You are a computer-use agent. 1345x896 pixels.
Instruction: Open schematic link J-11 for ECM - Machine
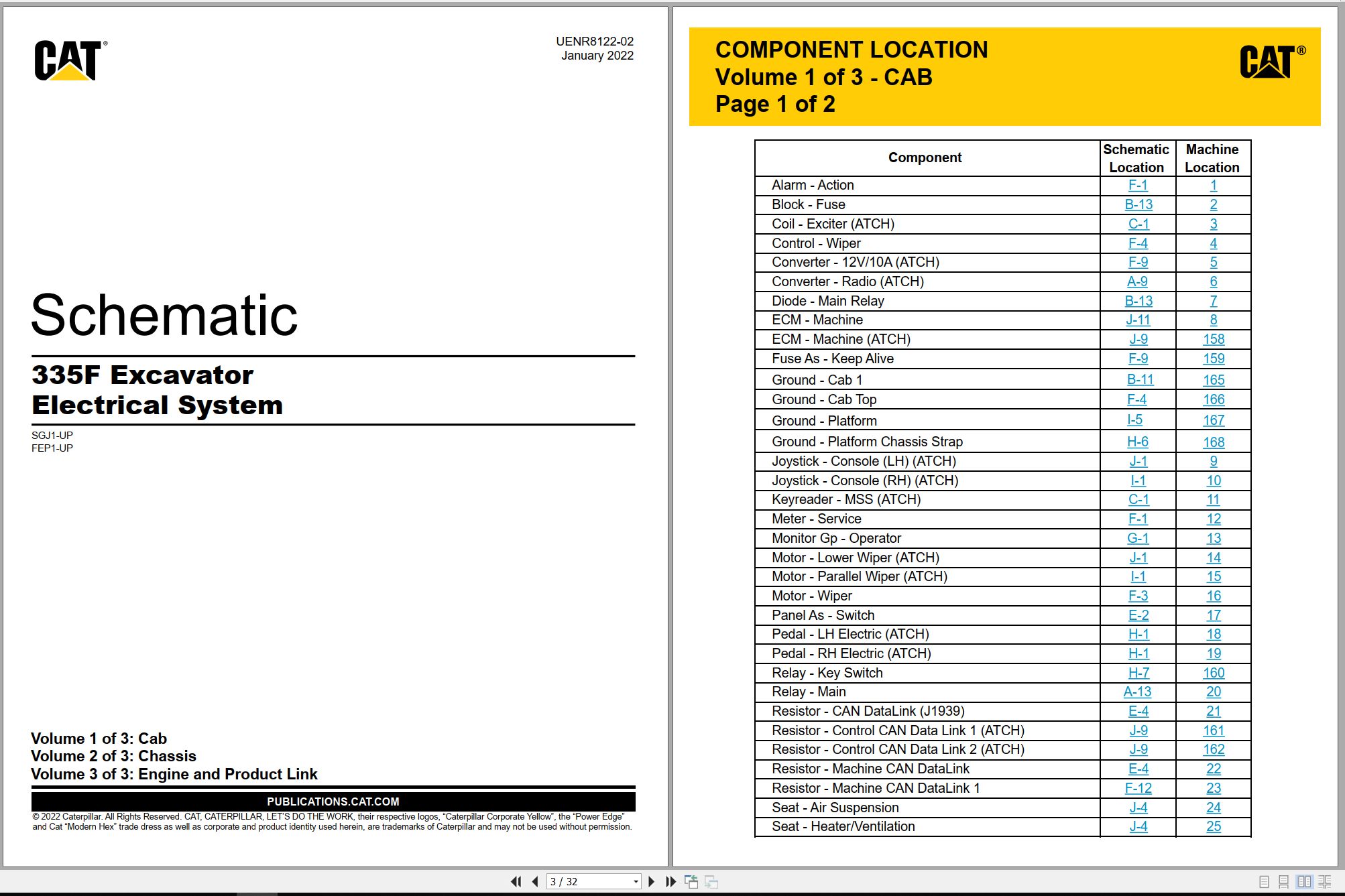point(1138,320)
